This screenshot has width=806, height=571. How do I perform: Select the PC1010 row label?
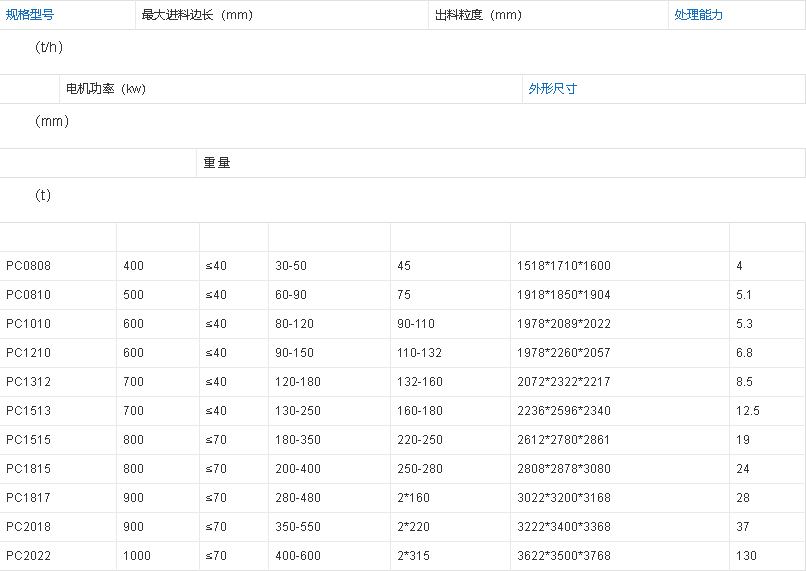pos(28,324)
